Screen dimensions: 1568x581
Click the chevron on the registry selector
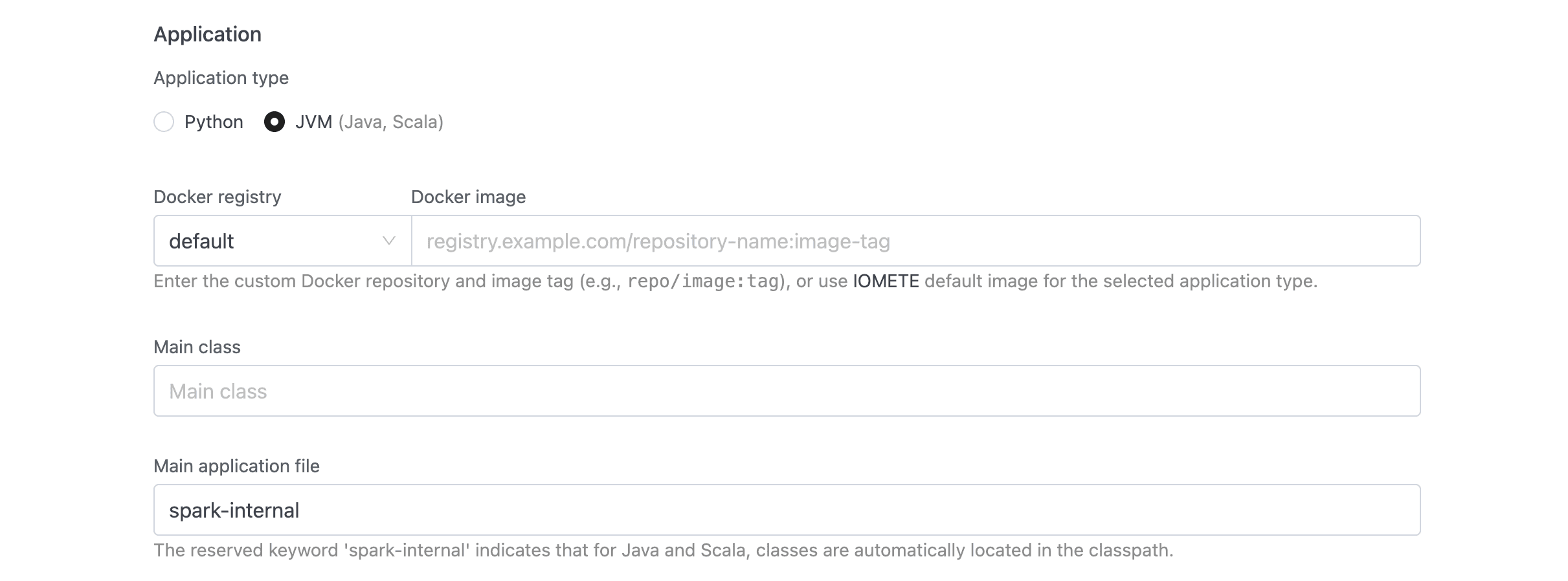(x=388, y=241)
